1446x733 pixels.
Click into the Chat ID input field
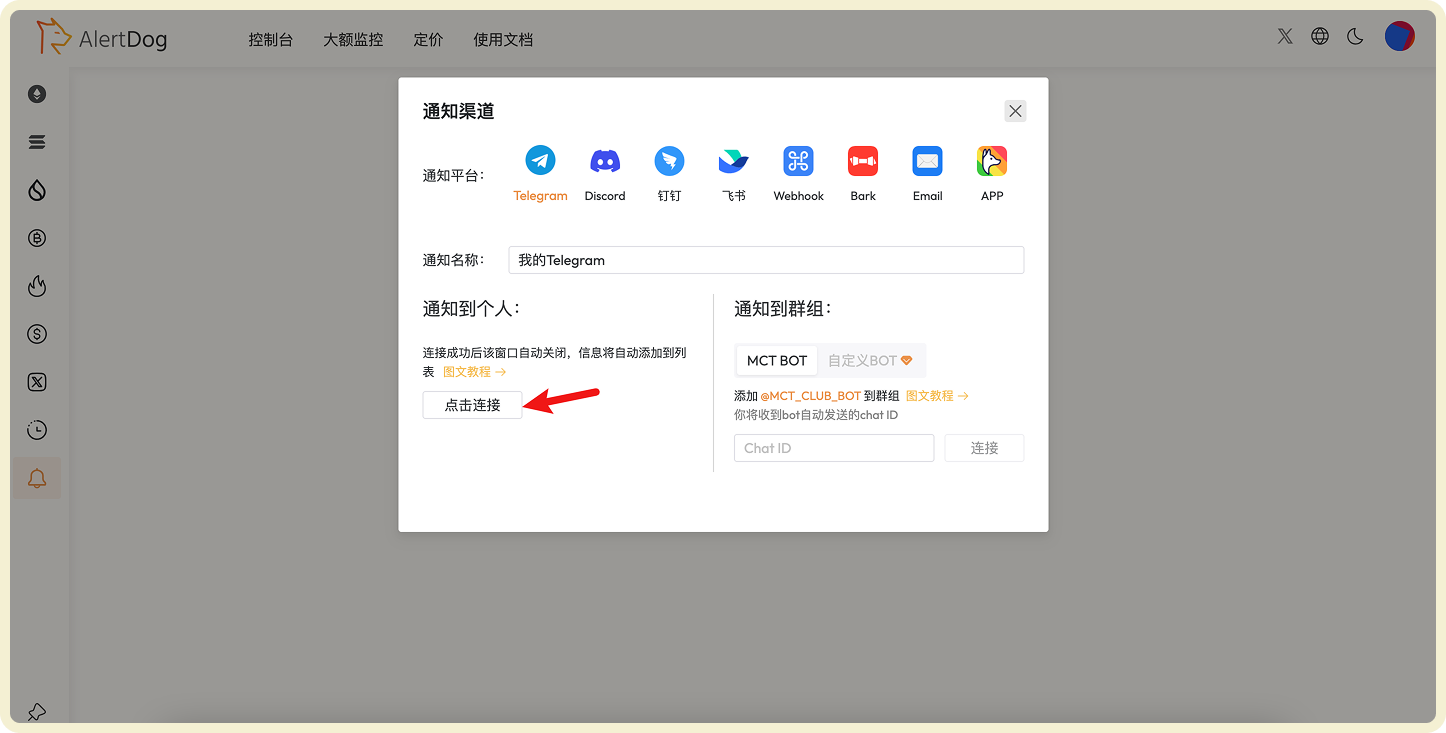coord(833,447)
